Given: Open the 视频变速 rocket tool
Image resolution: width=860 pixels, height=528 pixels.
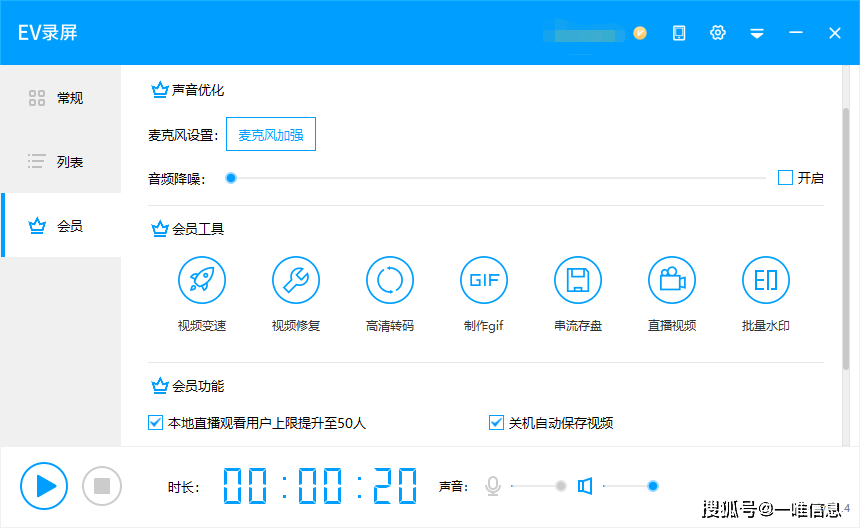Looking at the screenshot, I should 202,281.
